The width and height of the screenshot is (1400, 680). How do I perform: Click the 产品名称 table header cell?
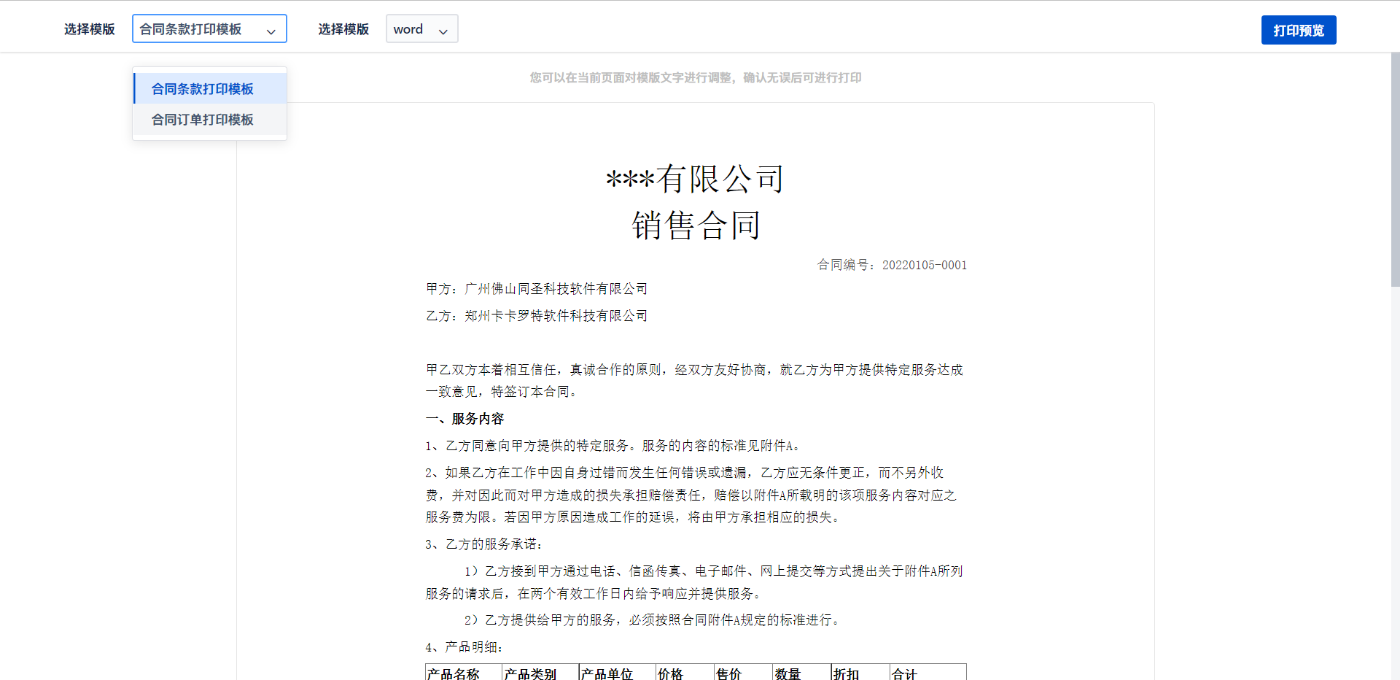pyautogui.click(x=463, y=672)
